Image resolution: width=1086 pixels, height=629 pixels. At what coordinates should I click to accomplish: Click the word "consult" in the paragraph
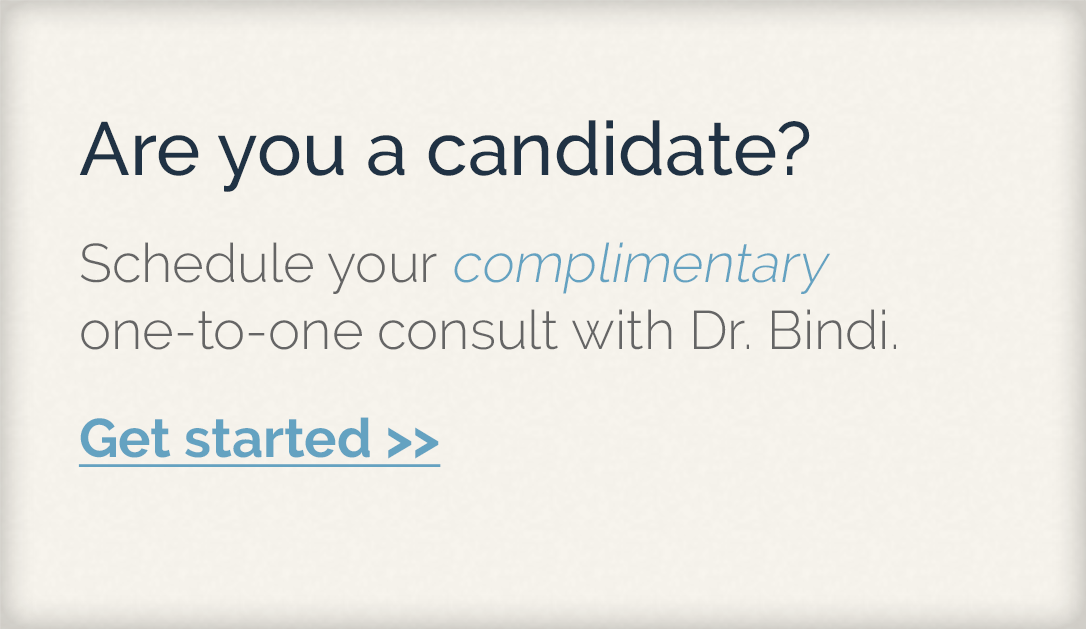pos(468,330)
